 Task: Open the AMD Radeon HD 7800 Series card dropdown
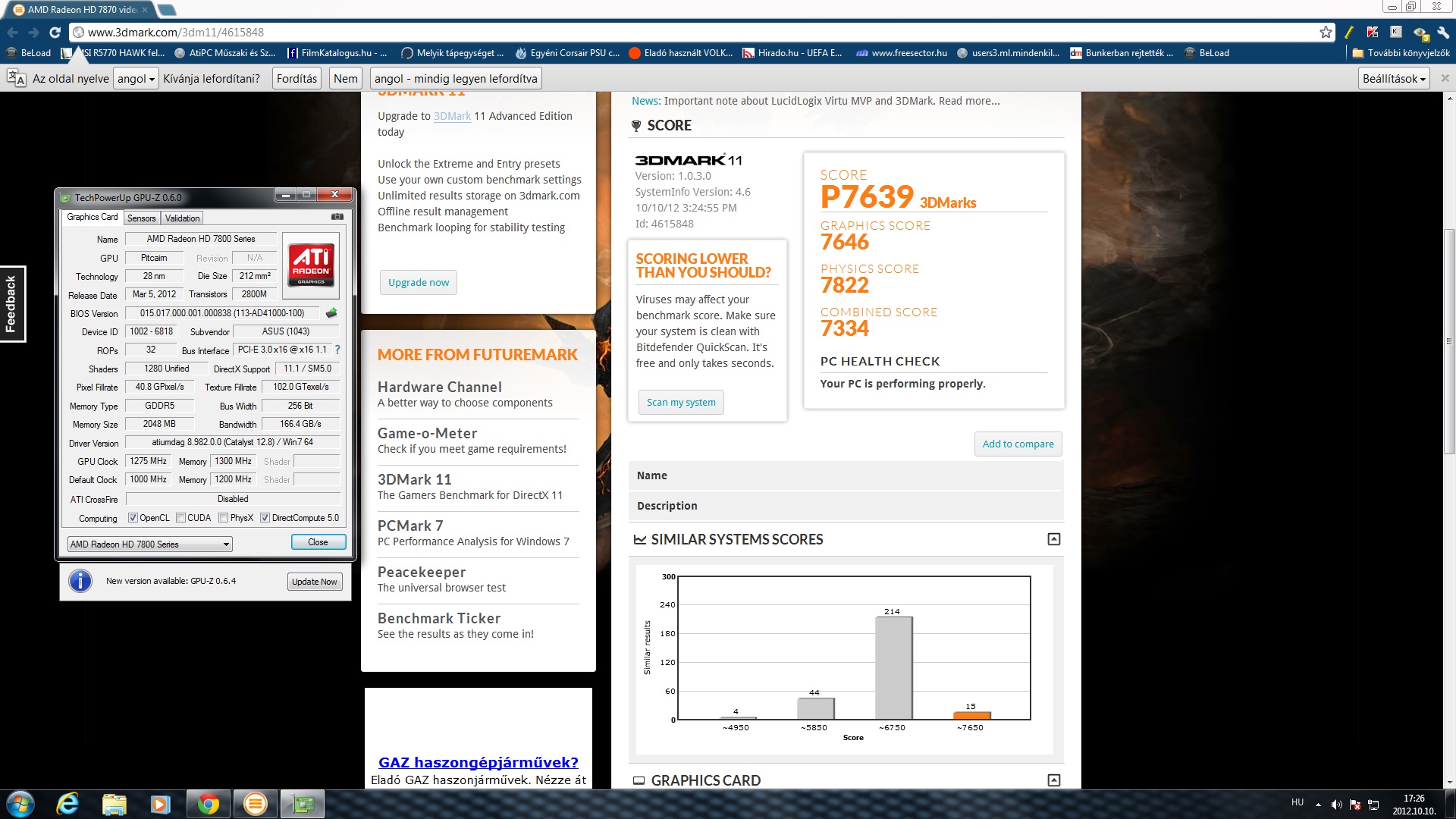[x=149, y=544]
